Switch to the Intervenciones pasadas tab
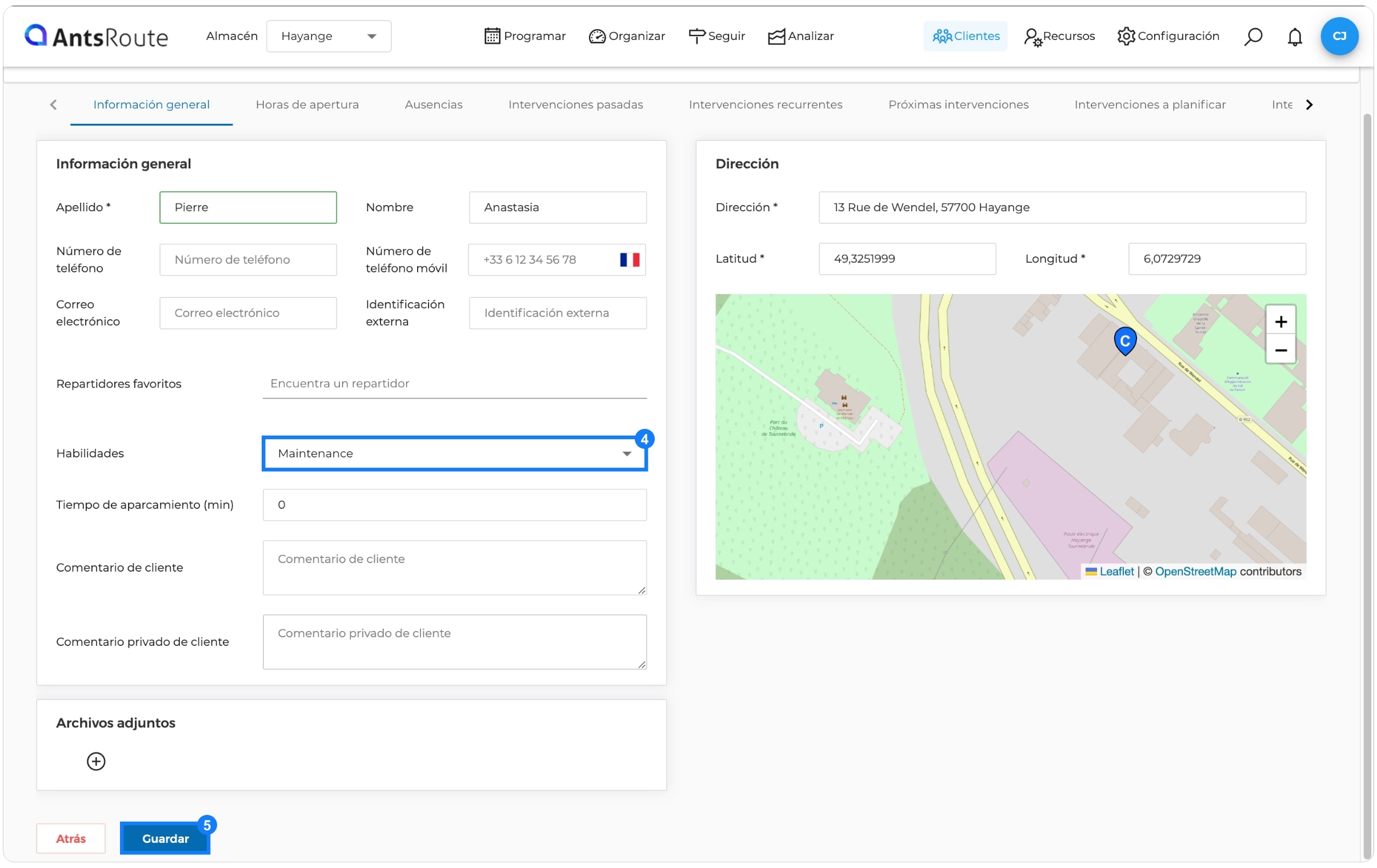The height and width of the screenshot is (868, 1377). [575, 105]
